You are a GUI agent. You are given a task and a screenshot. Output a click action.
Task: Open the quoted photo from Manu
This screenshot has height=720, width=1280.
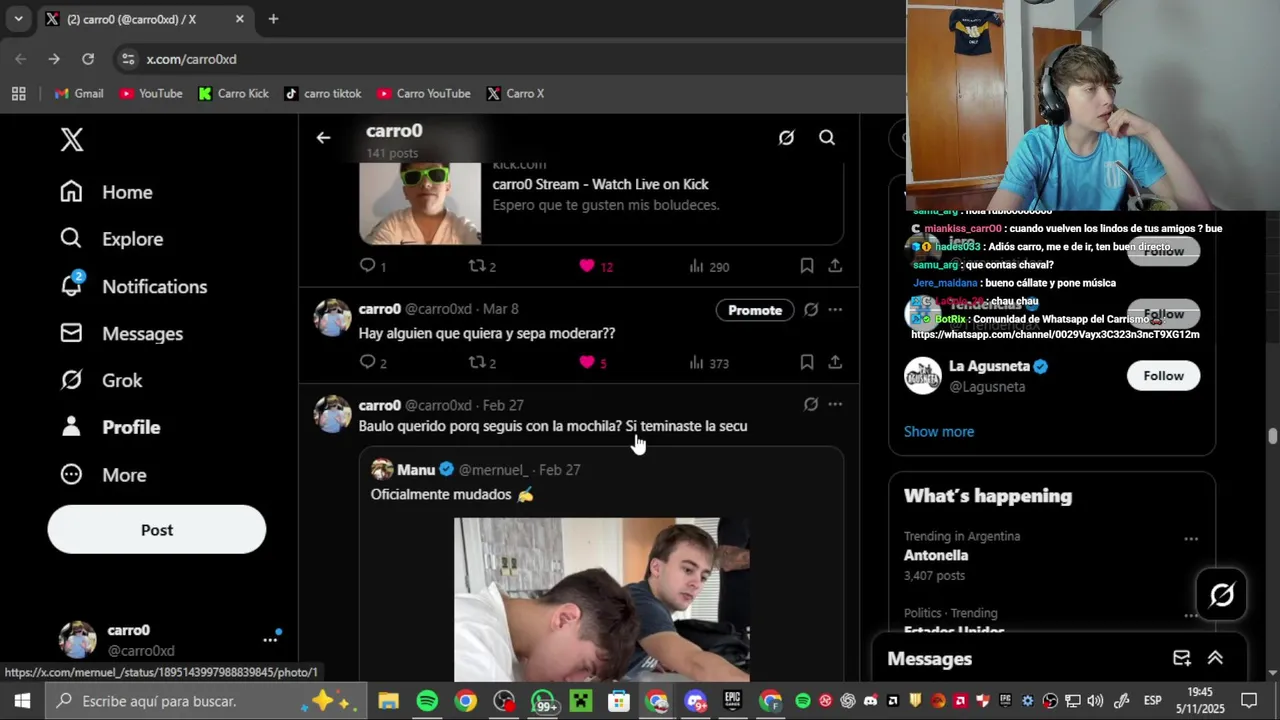(602, 600)
